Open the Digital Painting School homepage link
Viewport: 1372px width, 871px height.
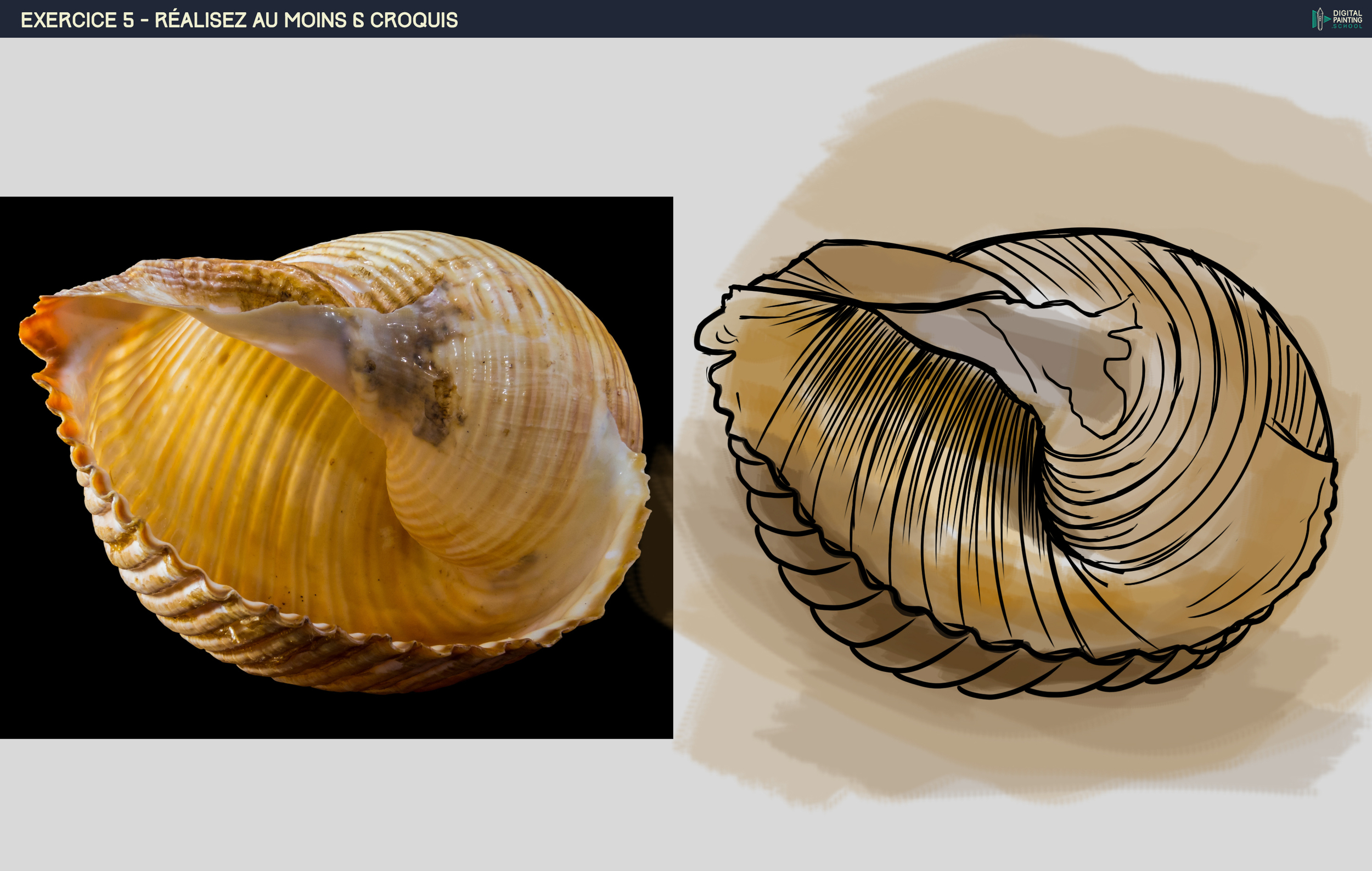[1336, 19]
